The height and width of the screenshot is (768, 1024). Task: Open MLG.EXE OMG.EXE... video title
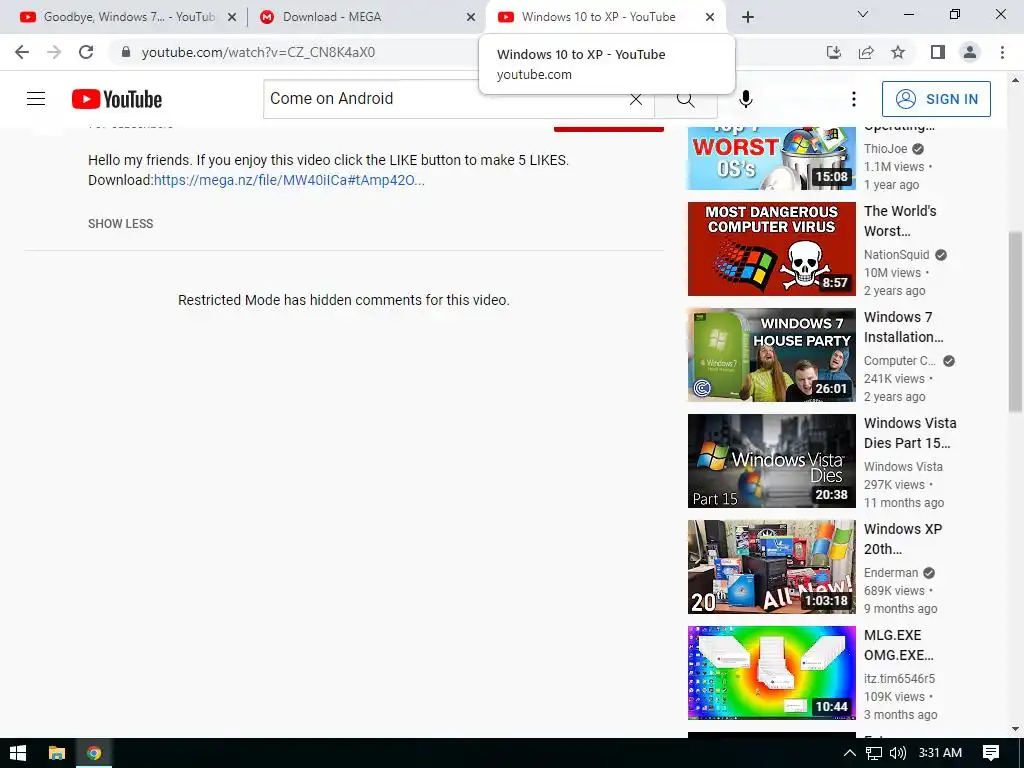899,645
